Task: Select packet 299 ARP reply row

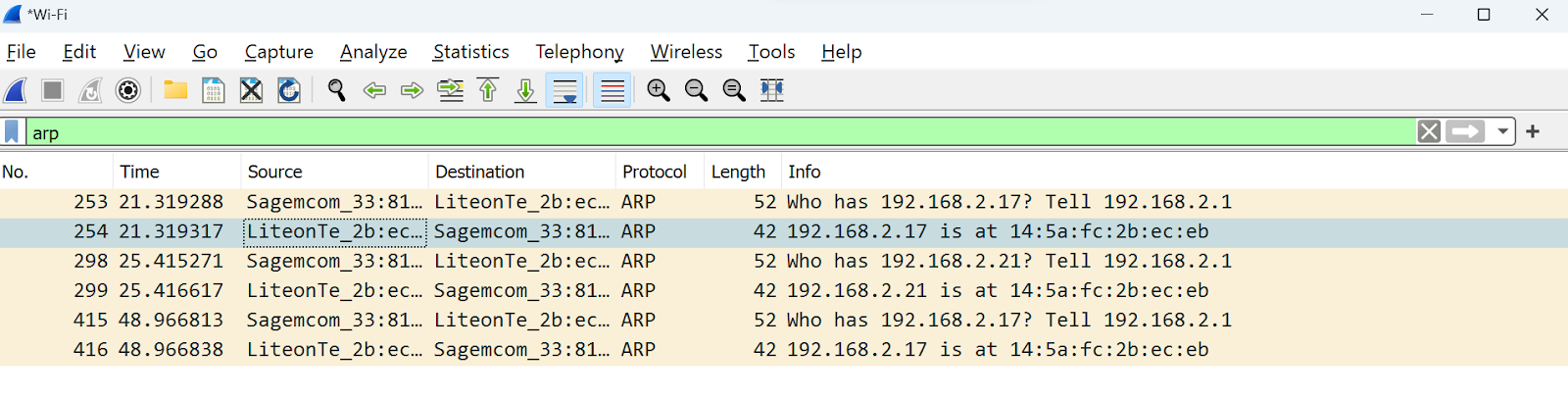Action: 784,291
